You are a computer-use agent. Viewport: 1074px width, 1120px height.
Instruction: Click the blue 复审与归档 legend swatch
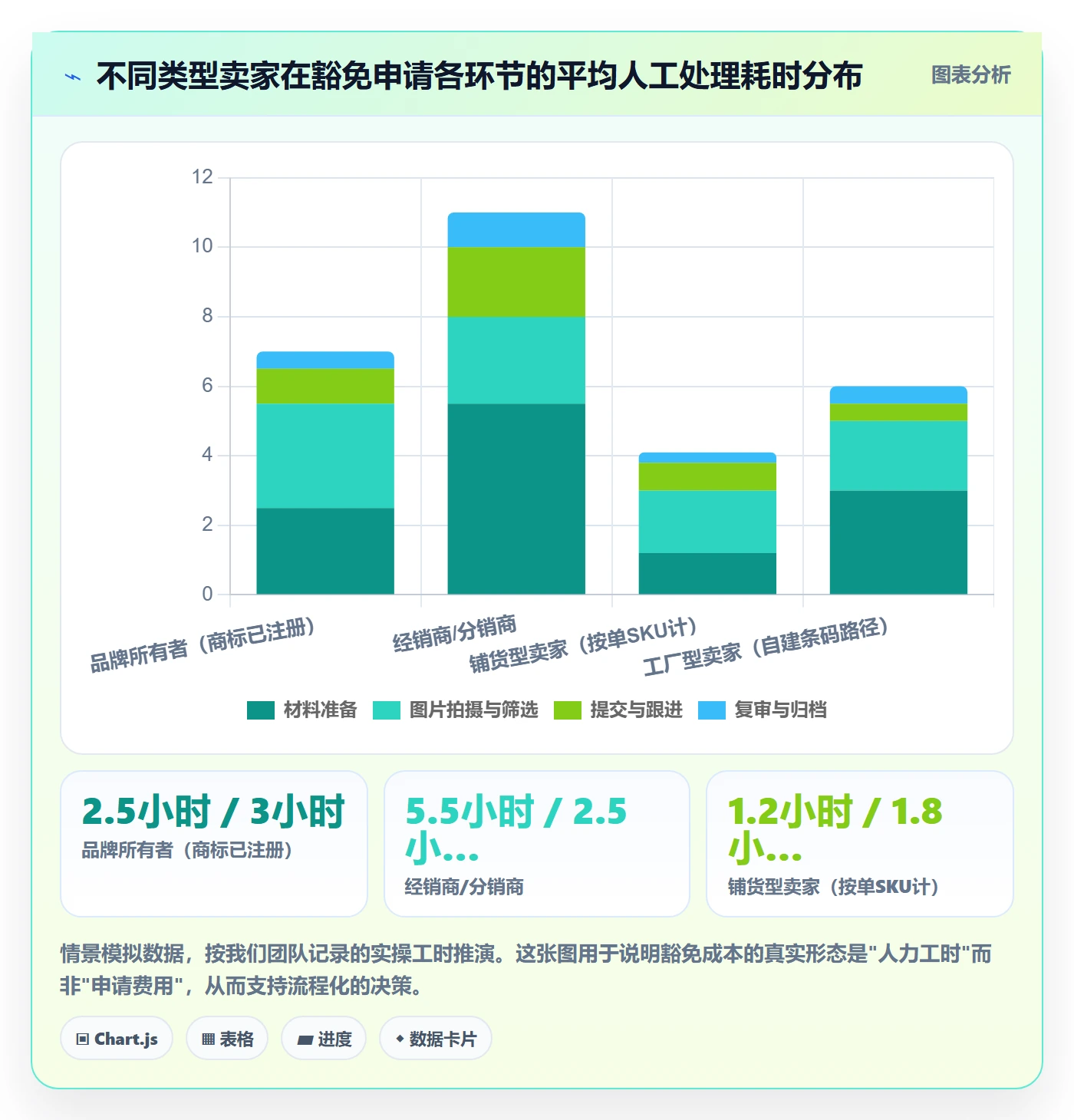click(x=712, y=710)
